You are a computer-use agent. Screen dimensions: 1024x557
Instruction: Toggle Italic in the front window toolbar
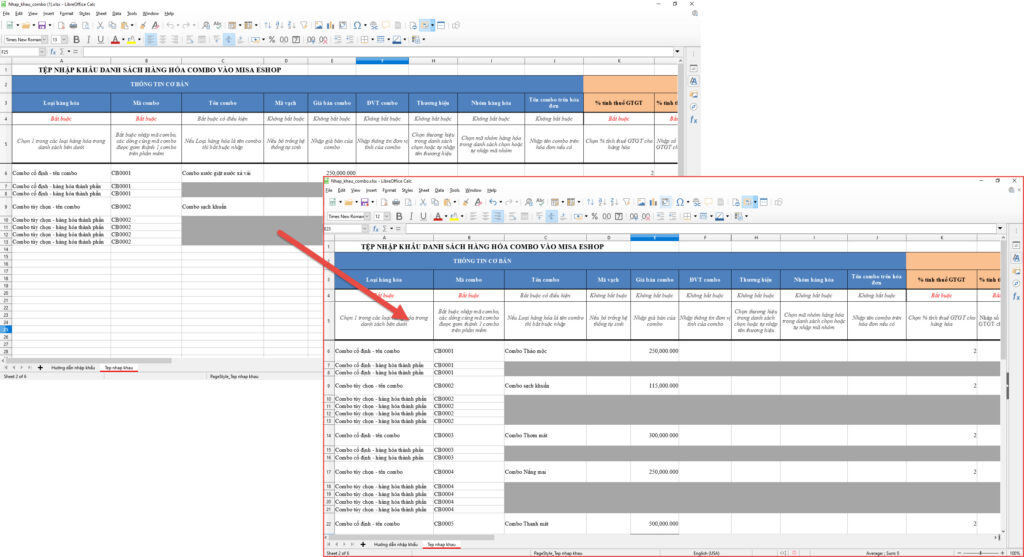click(x=411, y=216)
